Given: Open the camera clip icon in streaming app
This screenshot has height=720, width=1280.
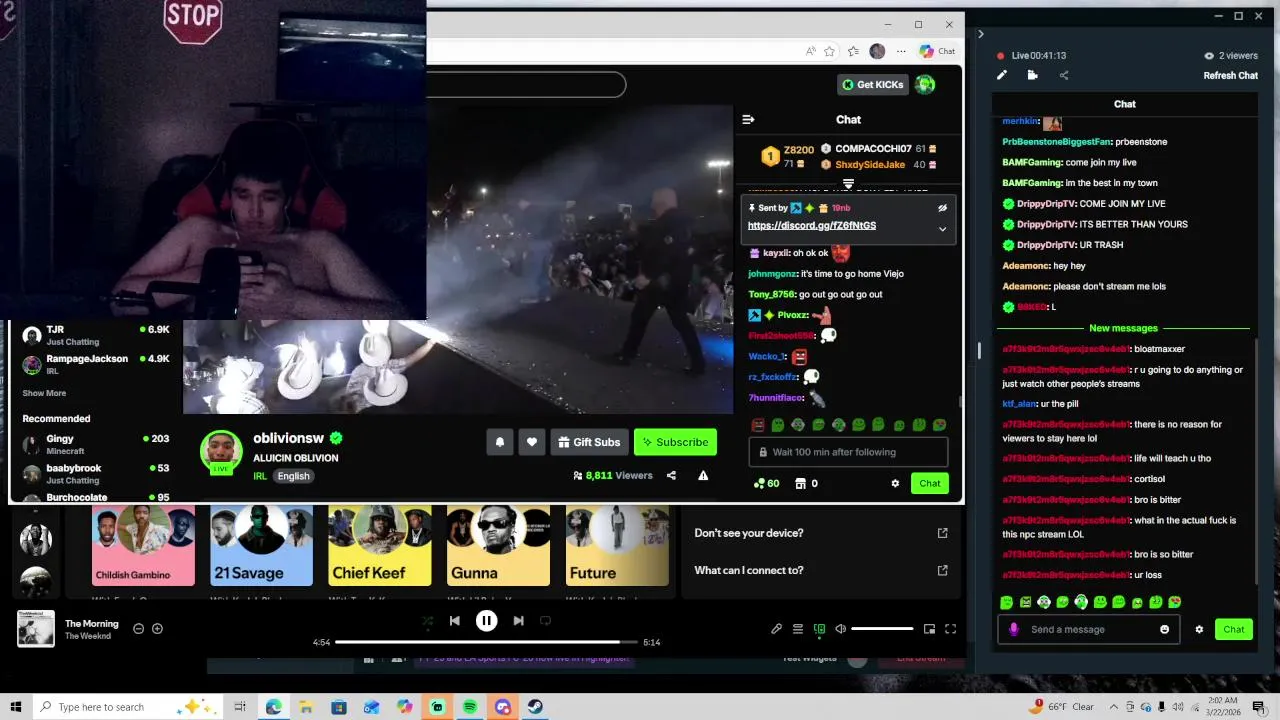Looking at the screenshot, I should [x=1032, y=75].
